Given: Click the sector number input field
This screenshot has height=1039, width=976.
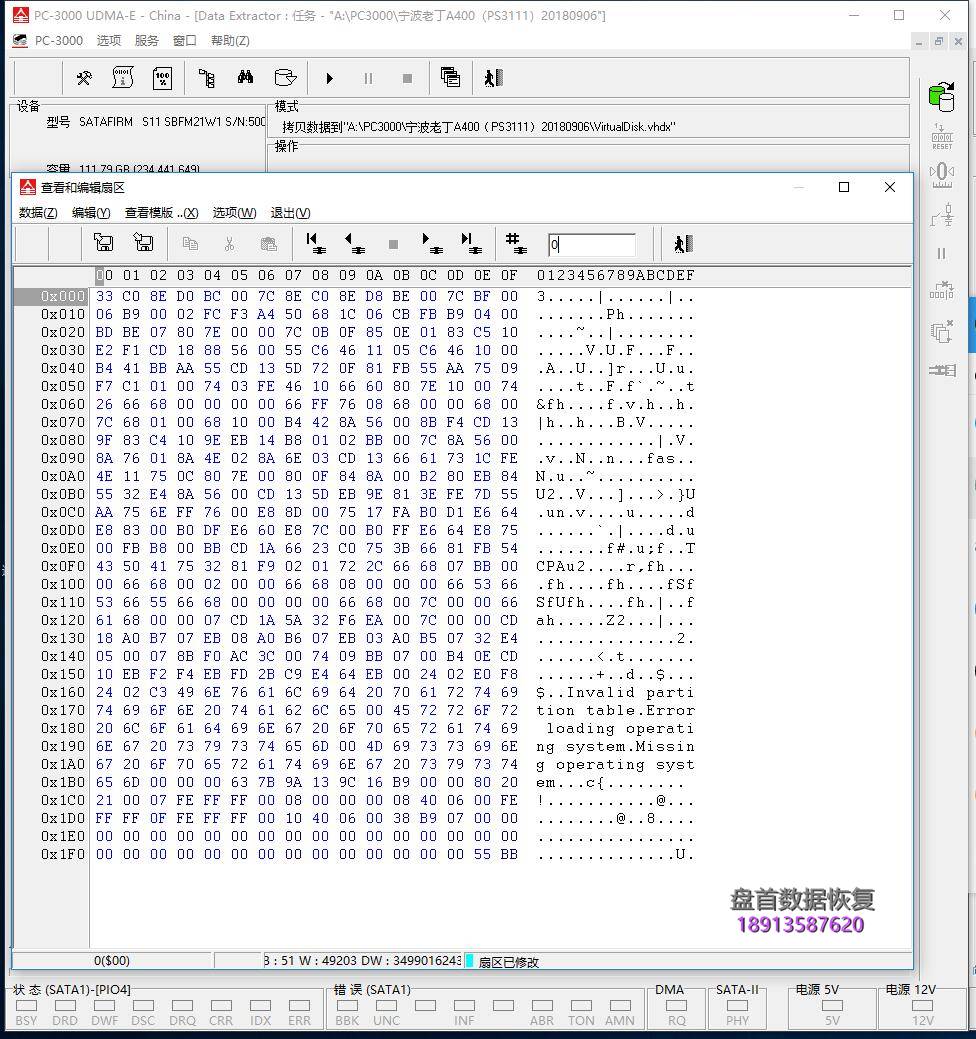Looking at the screenshot, I should click(x=592, y=244).
